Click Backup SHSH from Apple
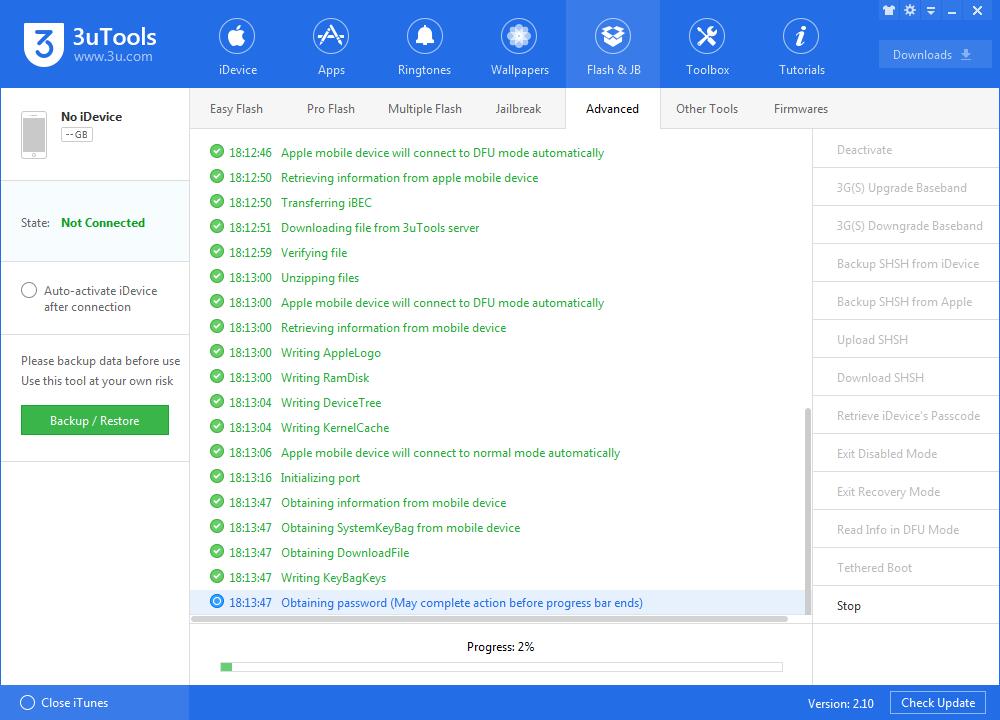 906,302
